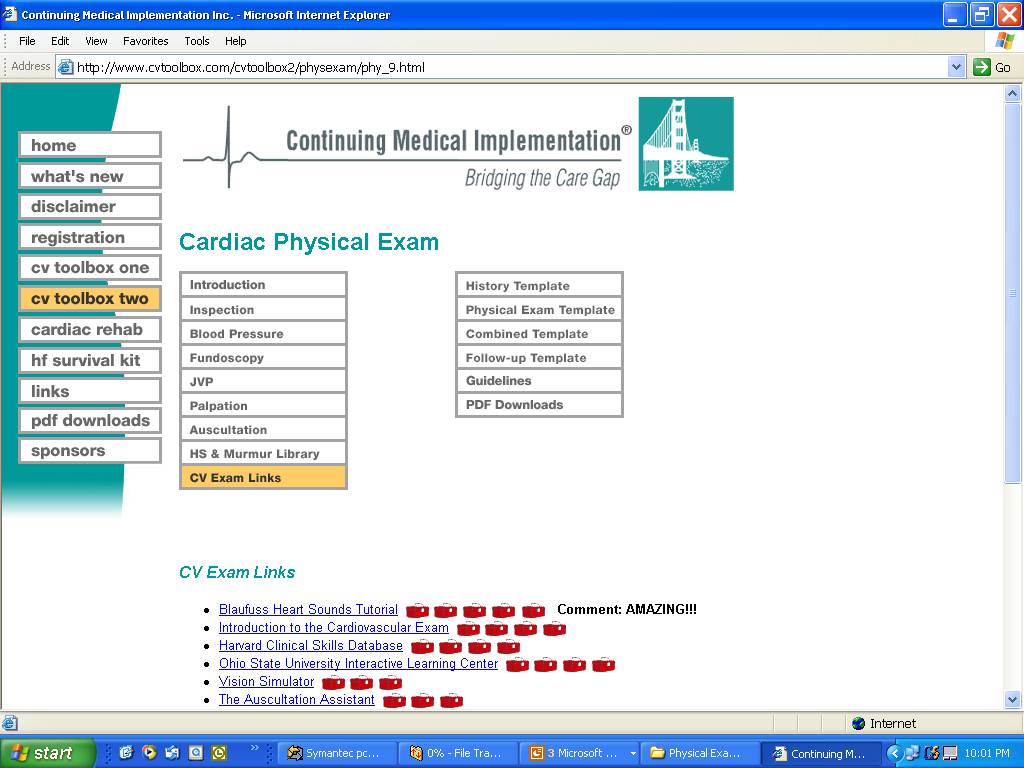Switch to Continuing M... taskbar button
Image resolution: width=1024 pixels, height=768 pixels.
coord(822,753)
